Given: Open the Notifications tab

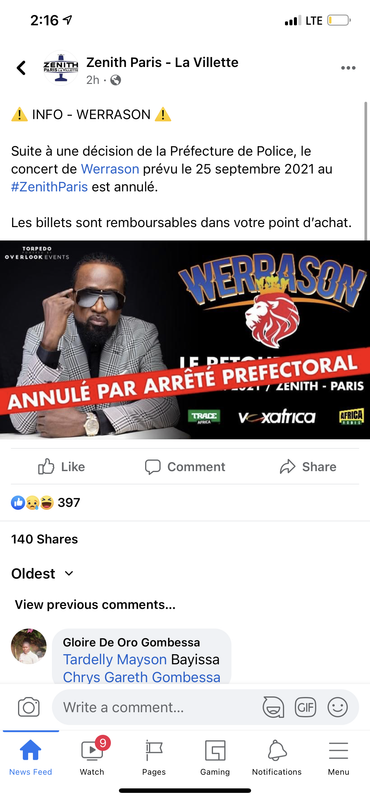Looking at the screenshot, I should 277,757.
